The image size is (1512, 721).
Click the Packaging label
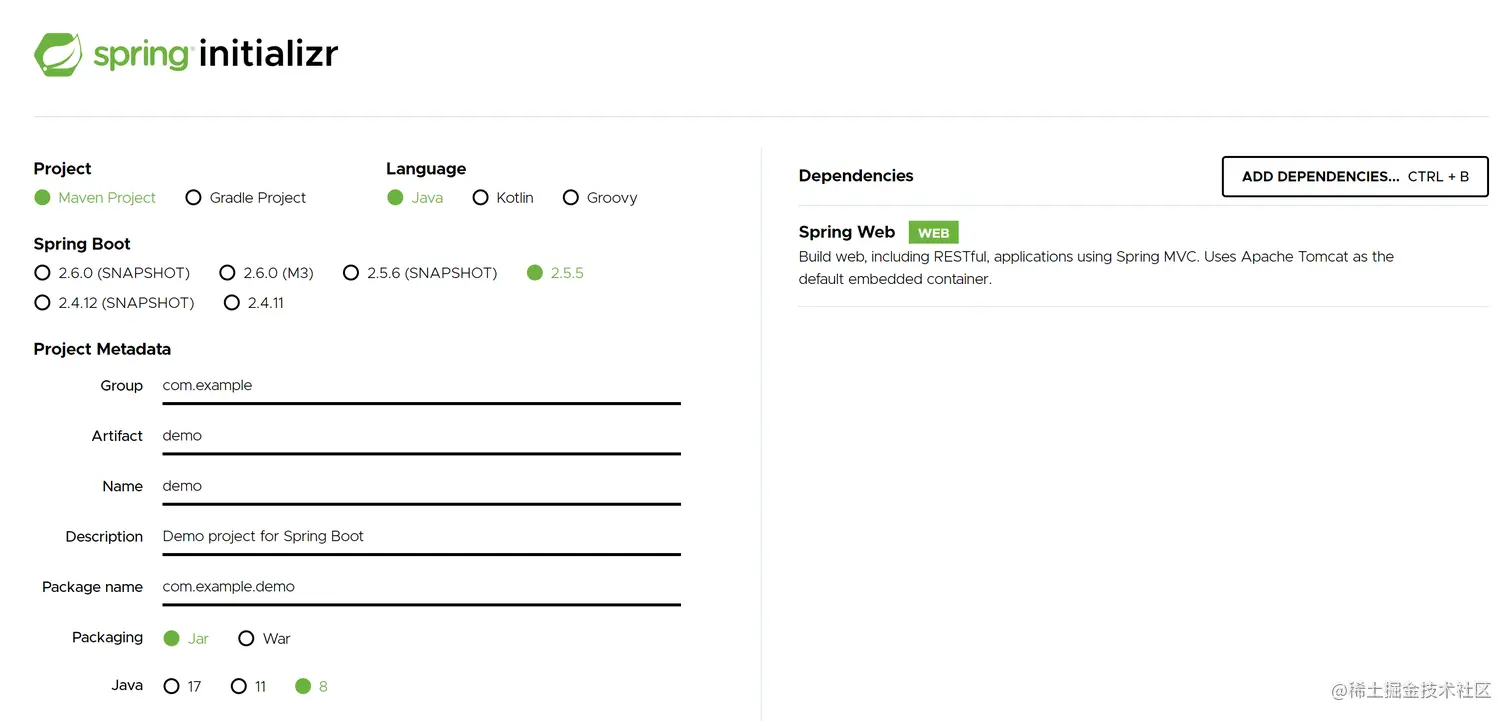pos(107,637)
